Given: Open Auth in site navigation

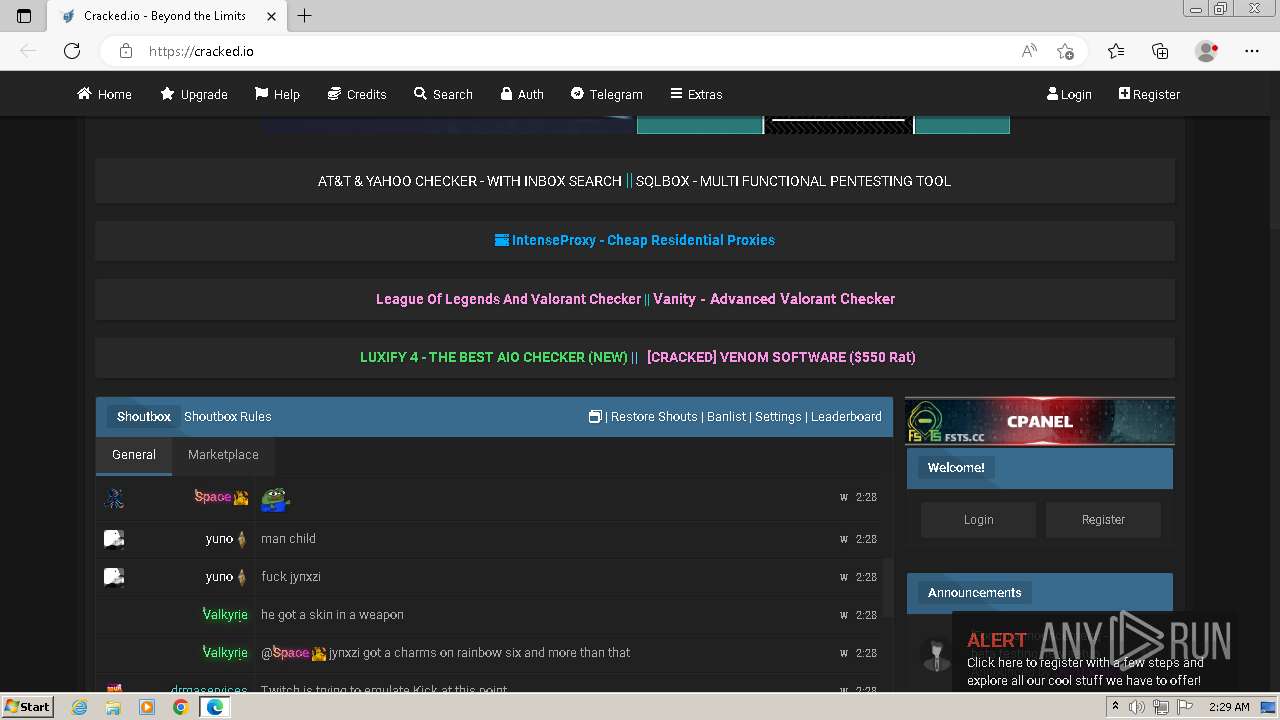Looking at the screenshot, I should (x=522, y=94).
